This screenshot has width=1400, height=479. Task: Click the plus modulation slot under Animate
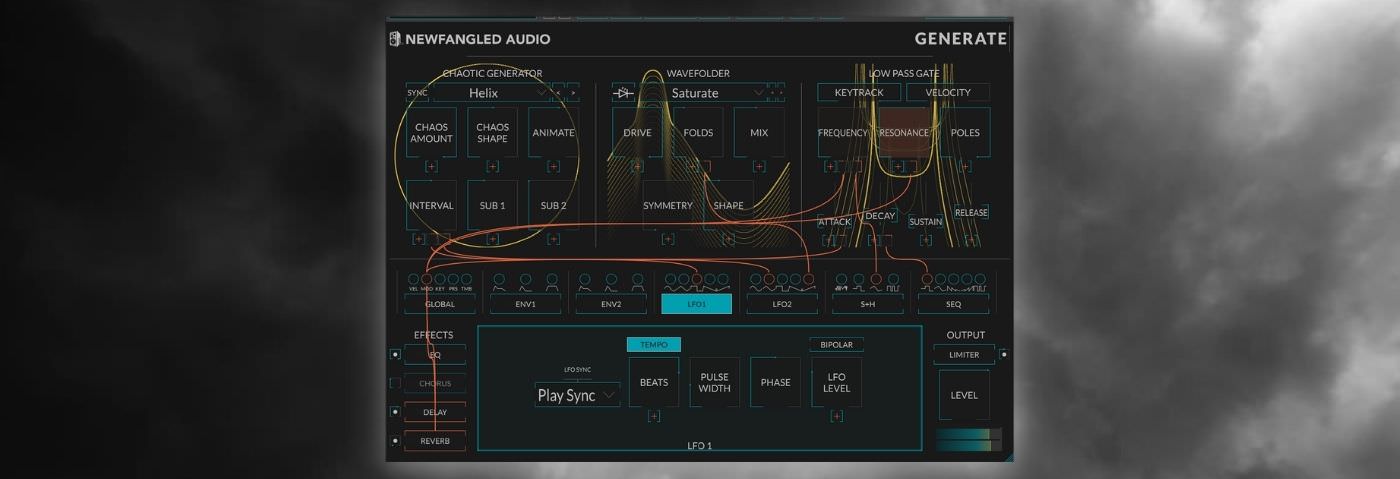553,166
